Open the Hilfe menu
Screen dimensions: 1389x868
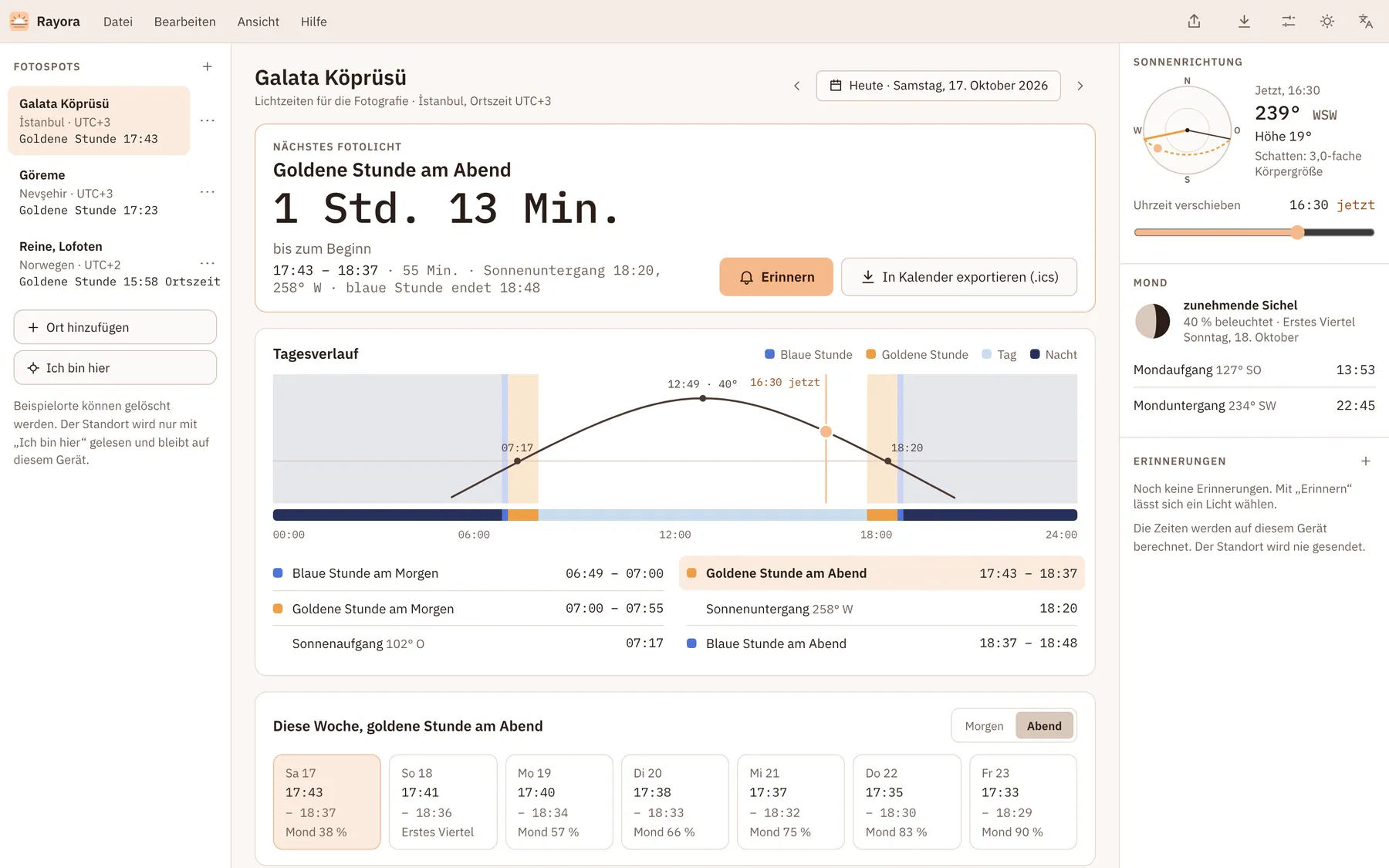[x=314, y=22]
